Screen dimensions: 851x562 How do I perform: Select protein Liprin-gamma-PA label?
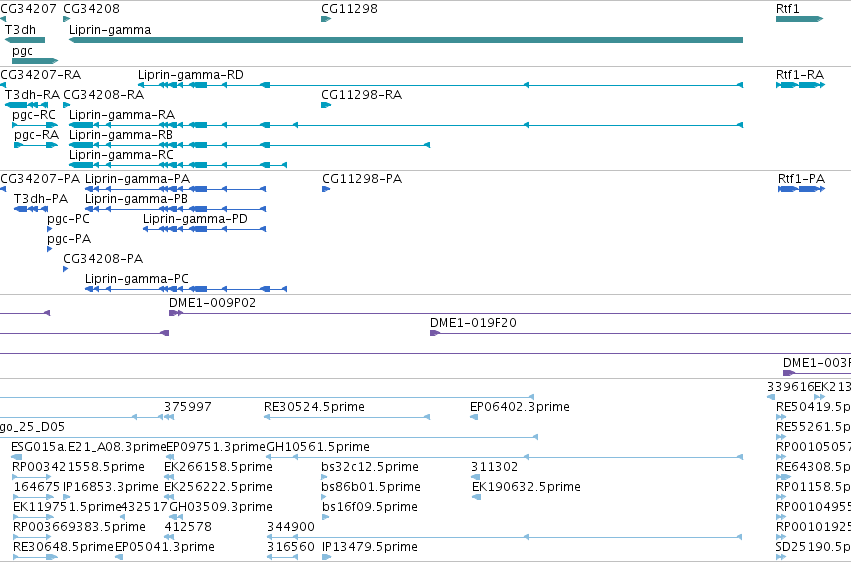coord(137,179)
